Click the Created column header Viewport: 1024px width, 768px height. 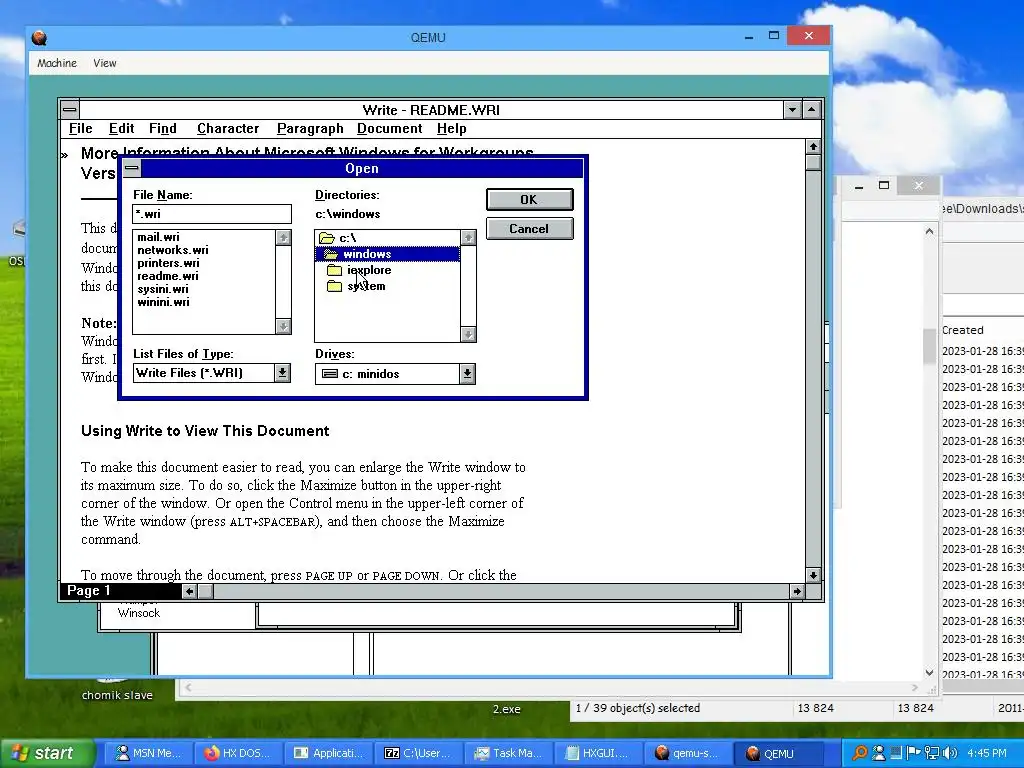[x=963, y=330]
